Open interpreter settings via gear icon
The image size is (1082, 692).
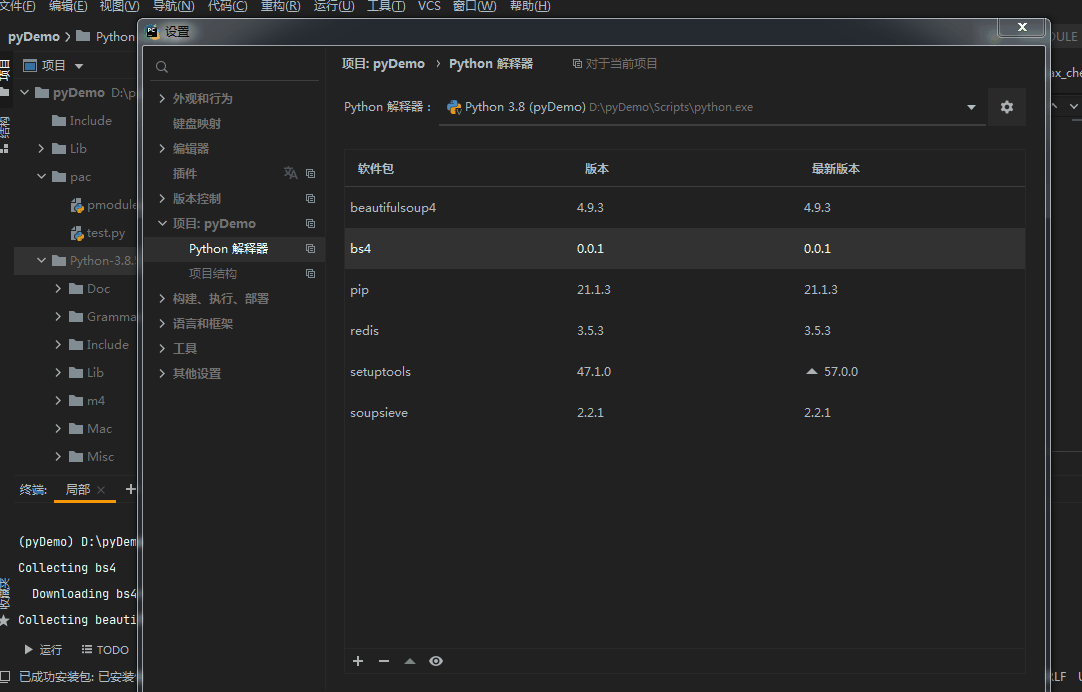click(1006, 106)
